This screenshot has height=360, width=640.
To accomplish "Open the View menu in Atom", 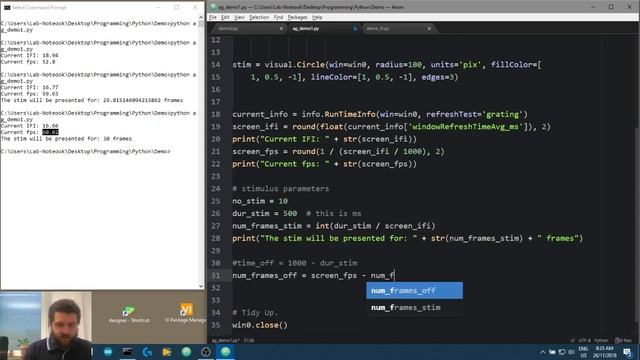I will 239,17.
